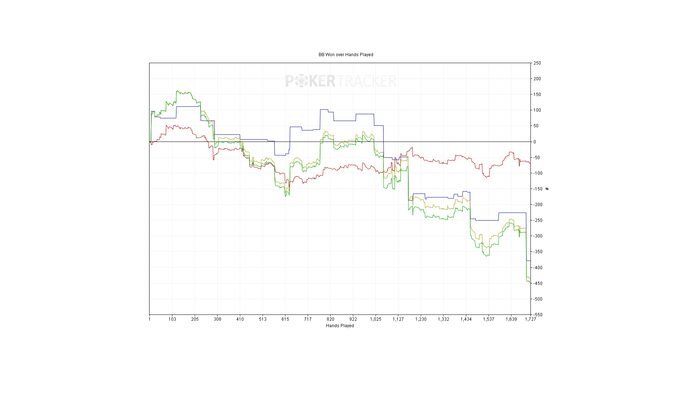This screenshot has width=700, height=394.
Task: Select the -250 y-axis value
Action: (x=537, y=220)
